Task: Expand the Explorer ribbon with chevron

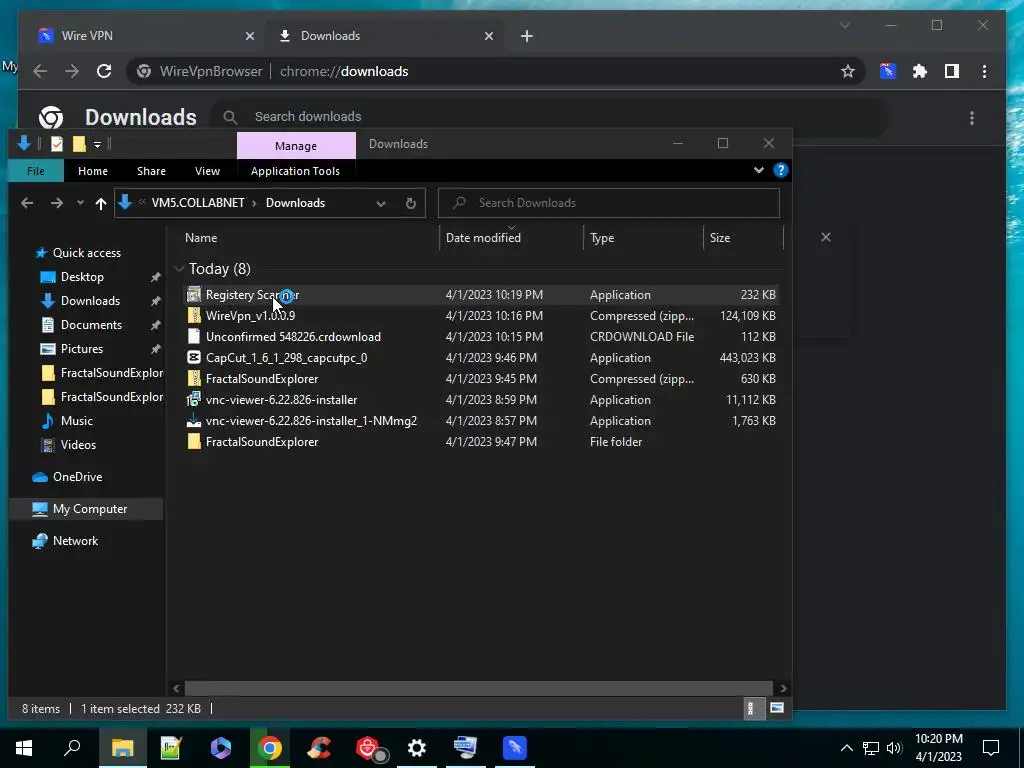Action: tap(758, 170)
